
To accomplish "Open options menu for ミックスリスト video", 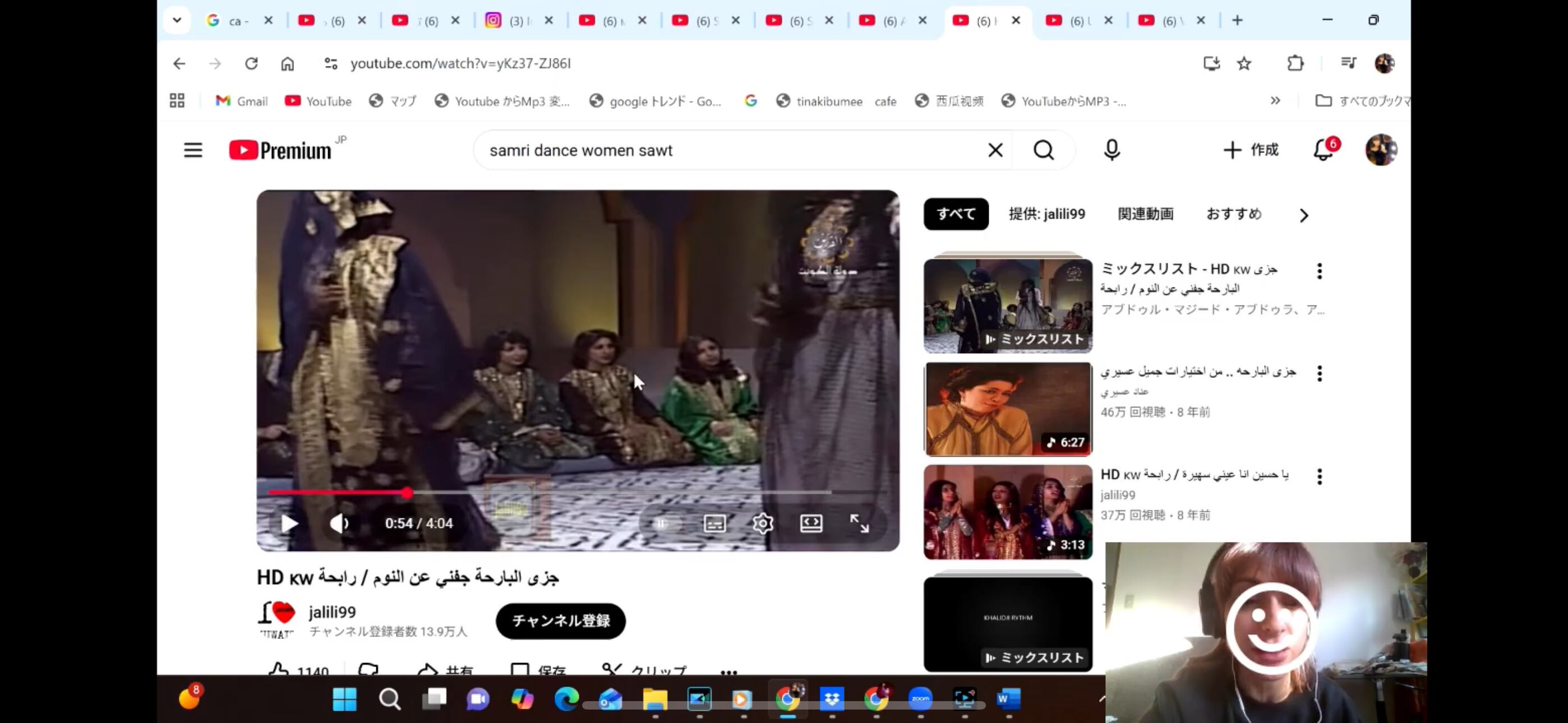I will point(1319,271).
